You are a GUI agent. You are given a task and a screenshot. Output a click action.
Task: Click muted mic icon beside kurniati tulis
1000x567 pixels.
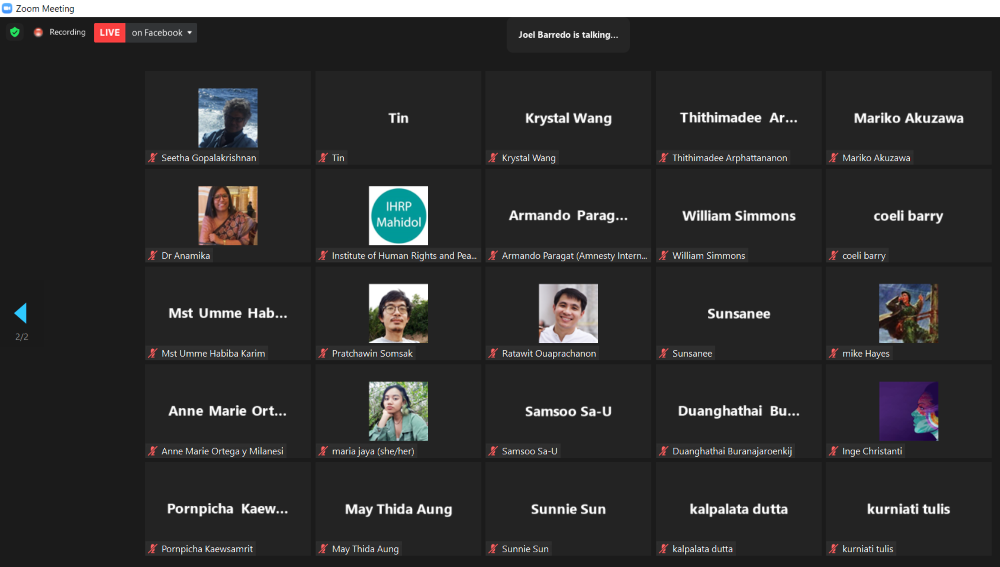point(834,549)
